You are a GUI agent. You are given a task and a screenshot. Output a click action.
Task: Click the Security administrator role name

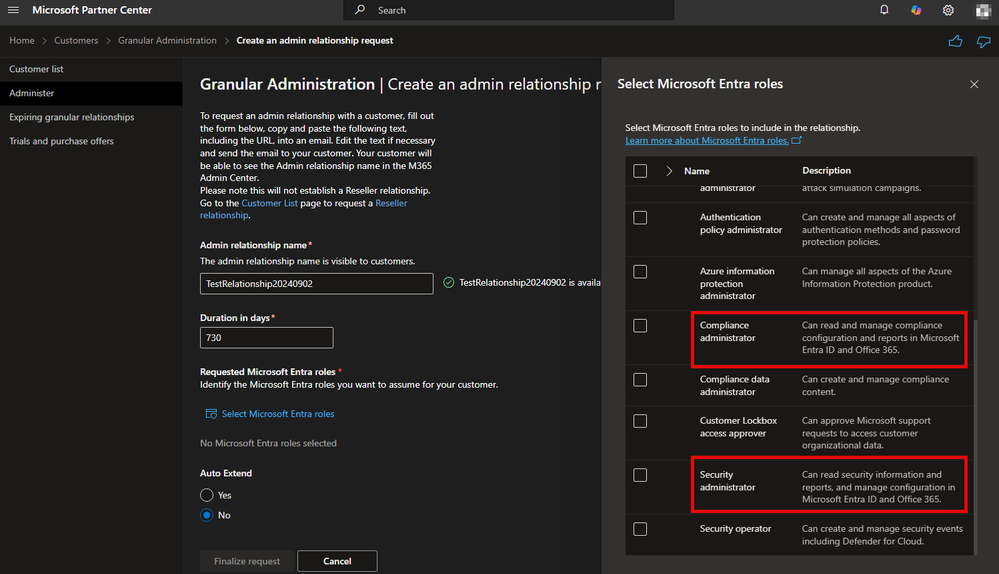pos(727,481)
